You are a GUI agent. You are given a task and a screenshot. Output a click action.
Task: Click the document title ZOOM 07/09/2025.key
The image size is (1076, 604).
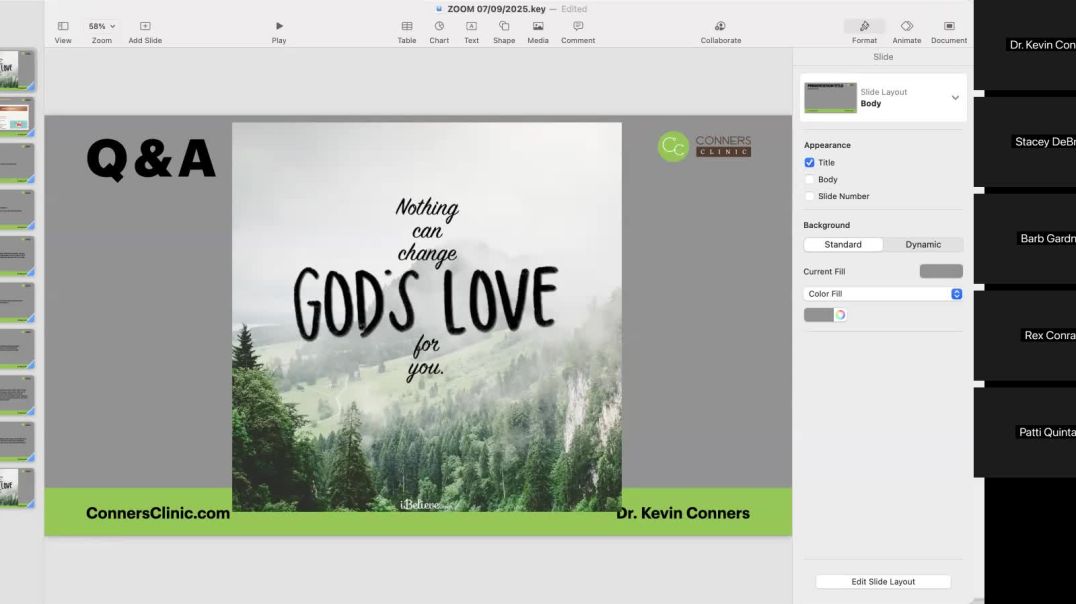pyautogui.click(x=496, y=9)
